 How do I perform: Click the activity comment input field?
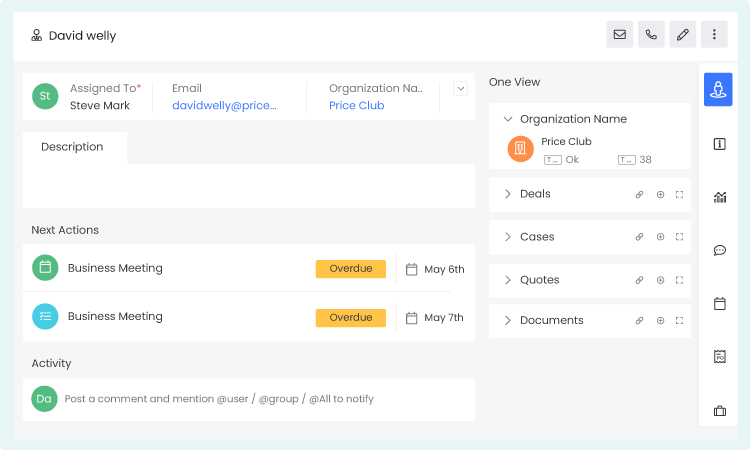tap(260, 399)
